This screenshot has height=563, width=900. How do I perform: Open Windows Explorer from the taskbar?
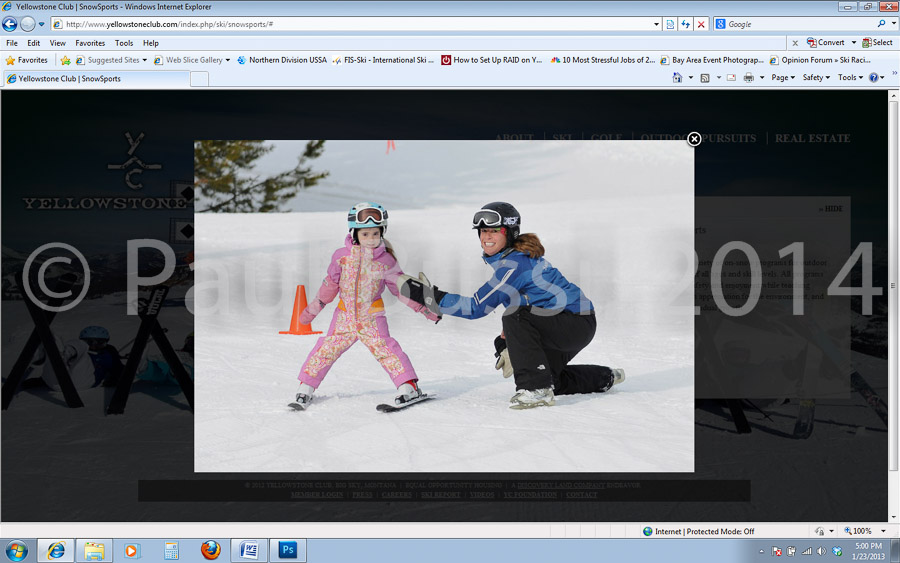click(94, 551)
